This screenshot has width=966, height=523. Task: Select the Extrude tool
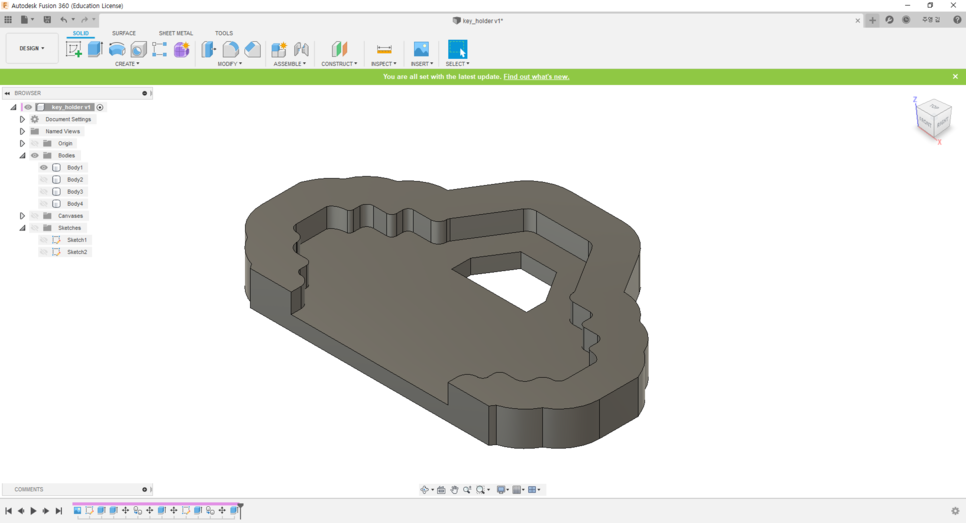pos(95,49)
